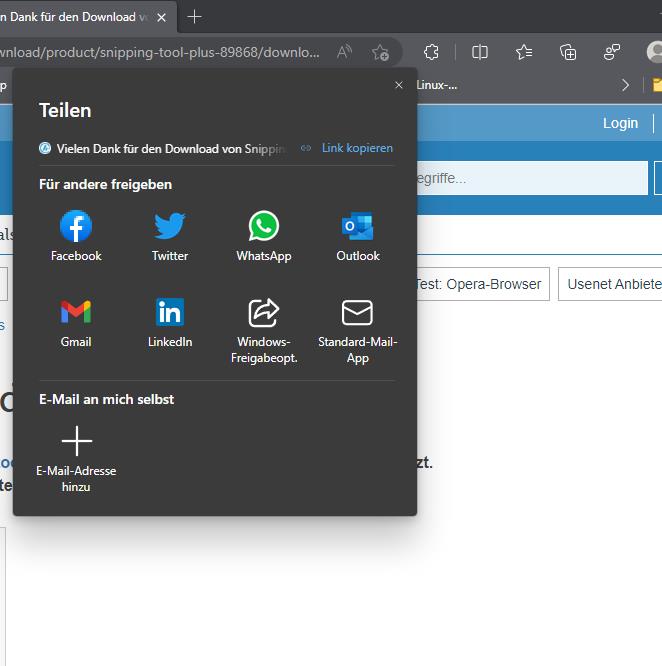Click Link kopieren to copy the link
The image size is (662, 666).
[x=347, y=148]
